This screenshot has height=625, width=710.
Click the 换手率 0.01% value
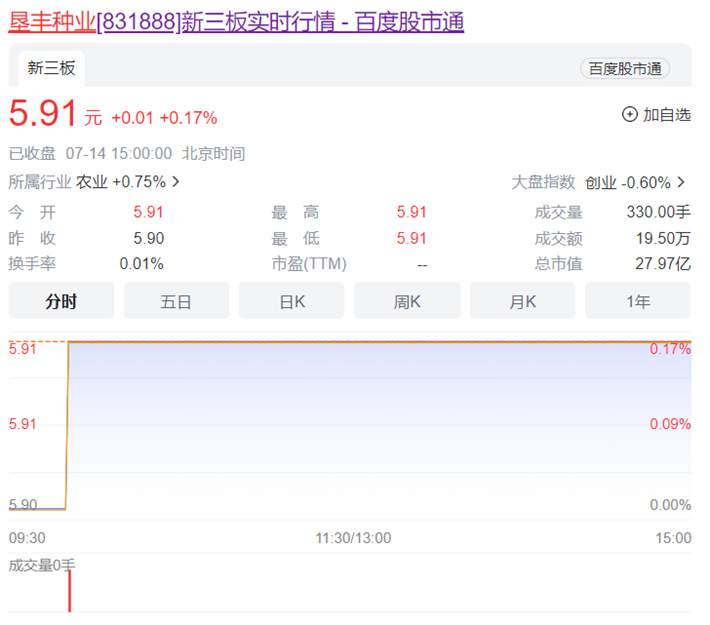141,264
